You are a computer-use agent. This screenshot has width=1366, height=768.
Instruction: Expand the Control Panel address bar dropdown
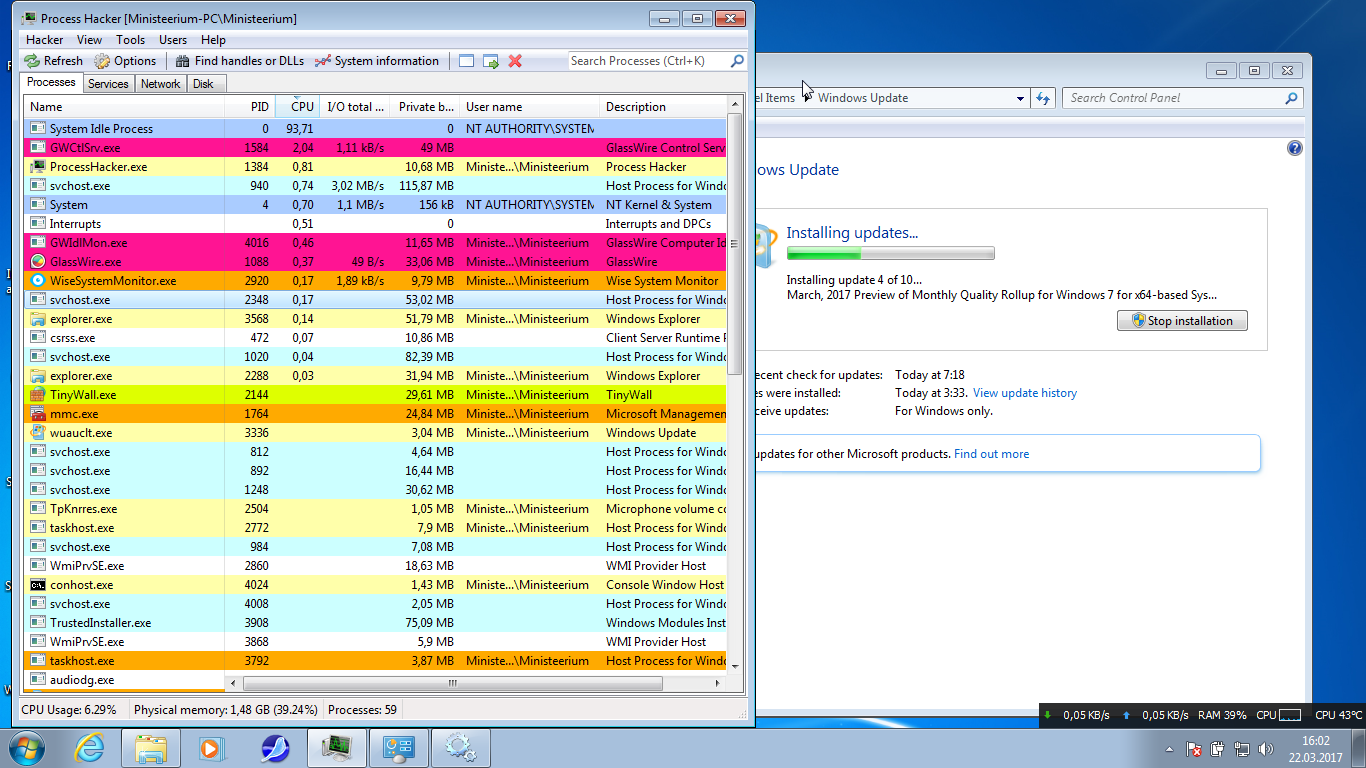tap(1020, 98)
